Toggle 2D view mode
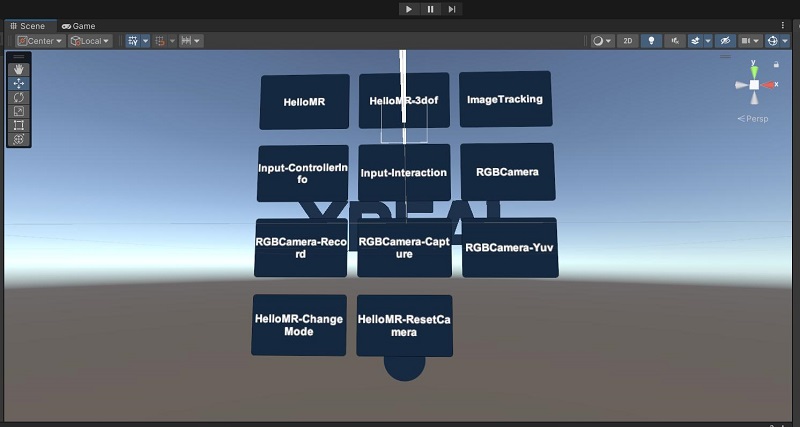 (628, 41)
